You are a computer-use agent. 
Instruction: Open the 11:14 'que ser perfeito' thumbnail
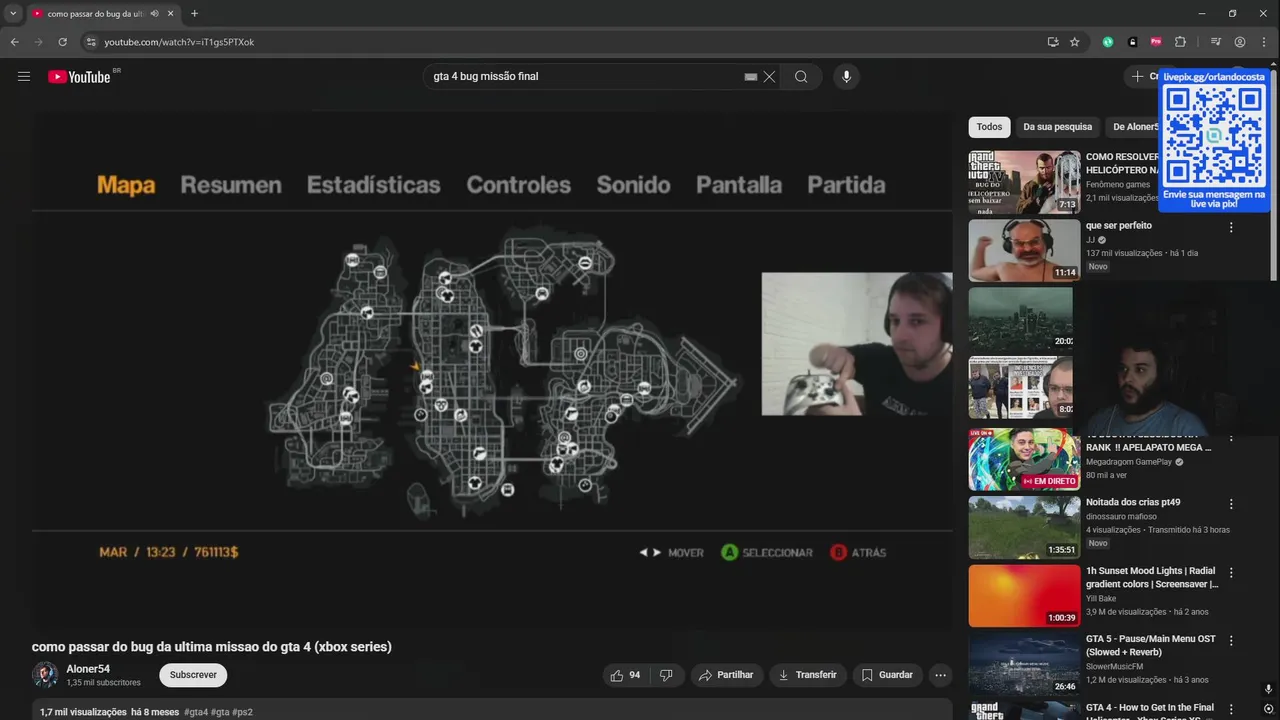[1024, 251]
